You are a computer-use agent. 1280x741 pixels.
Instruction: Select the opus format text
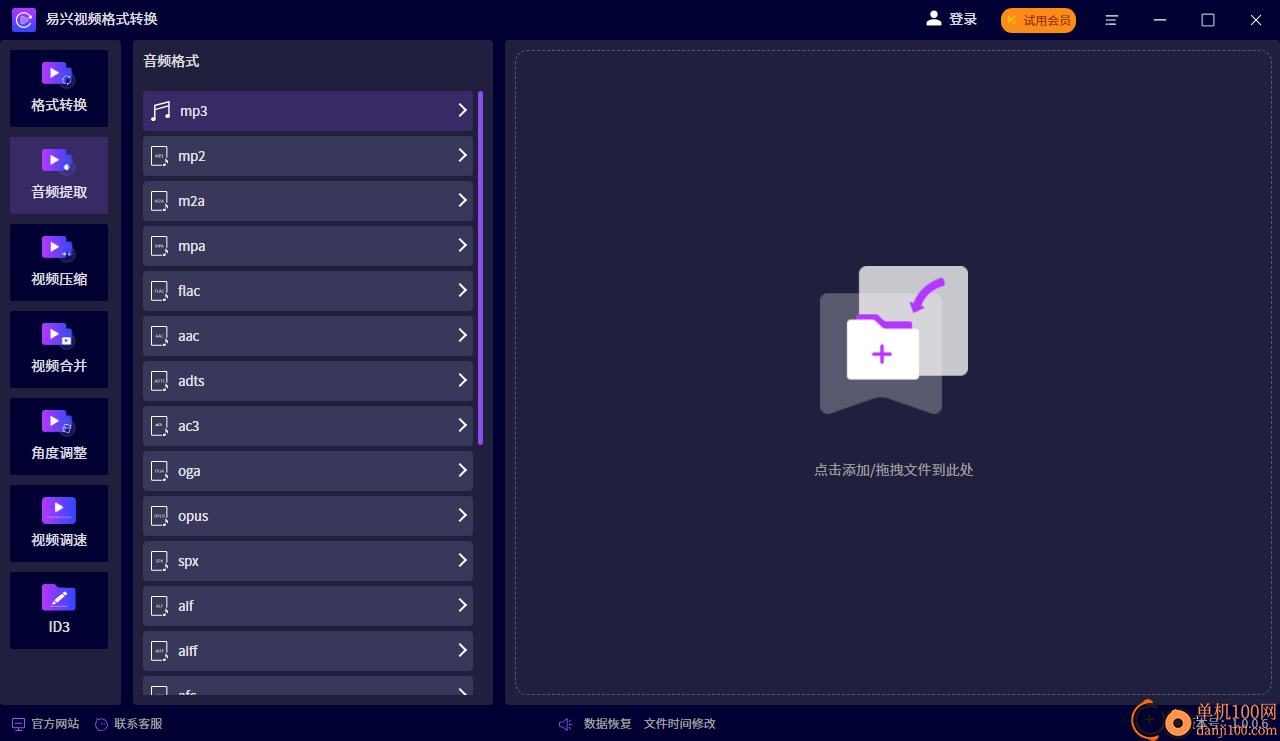coord(193,516)
